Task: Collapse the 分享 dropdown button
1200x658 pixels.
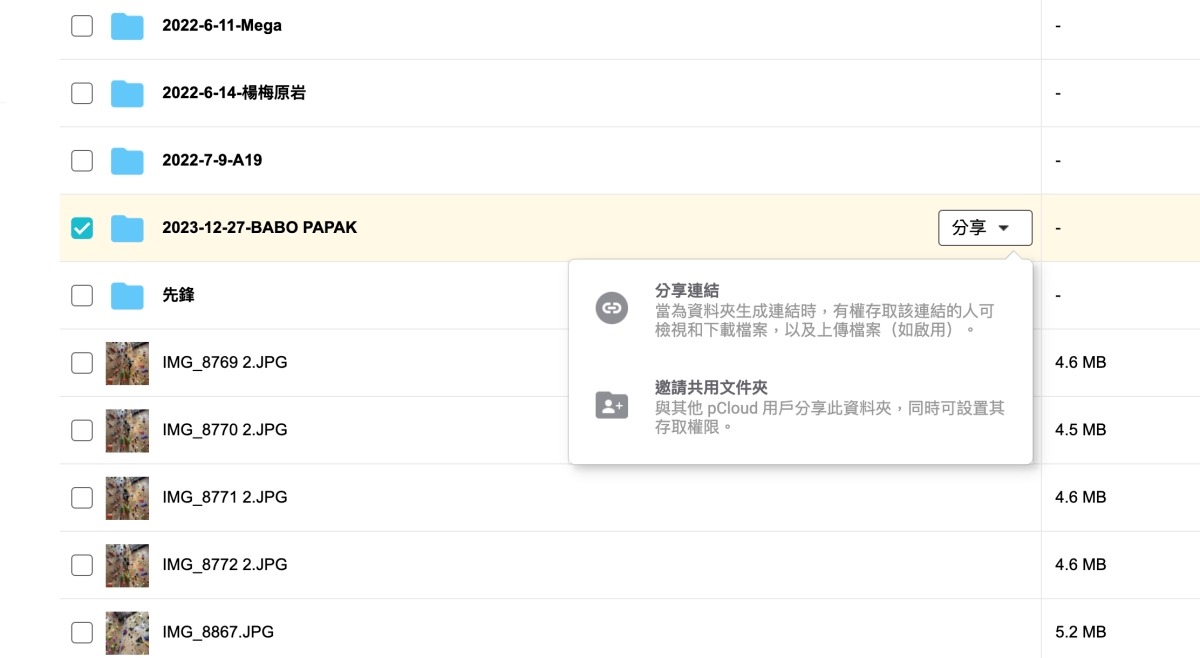Action: click(985, 228)
